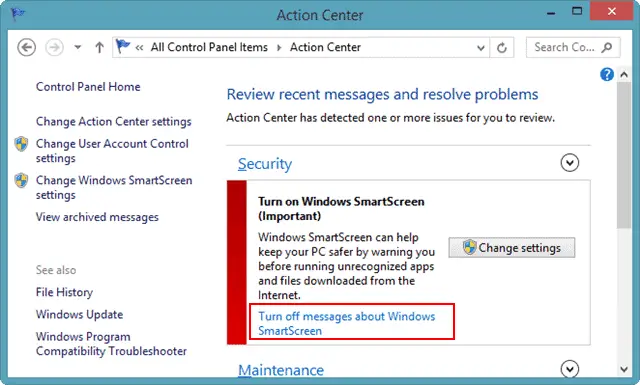The image size is (640, 385).
Task: Click the shield icon beside Windows SmartScreen settings
Action: point(21,180)
